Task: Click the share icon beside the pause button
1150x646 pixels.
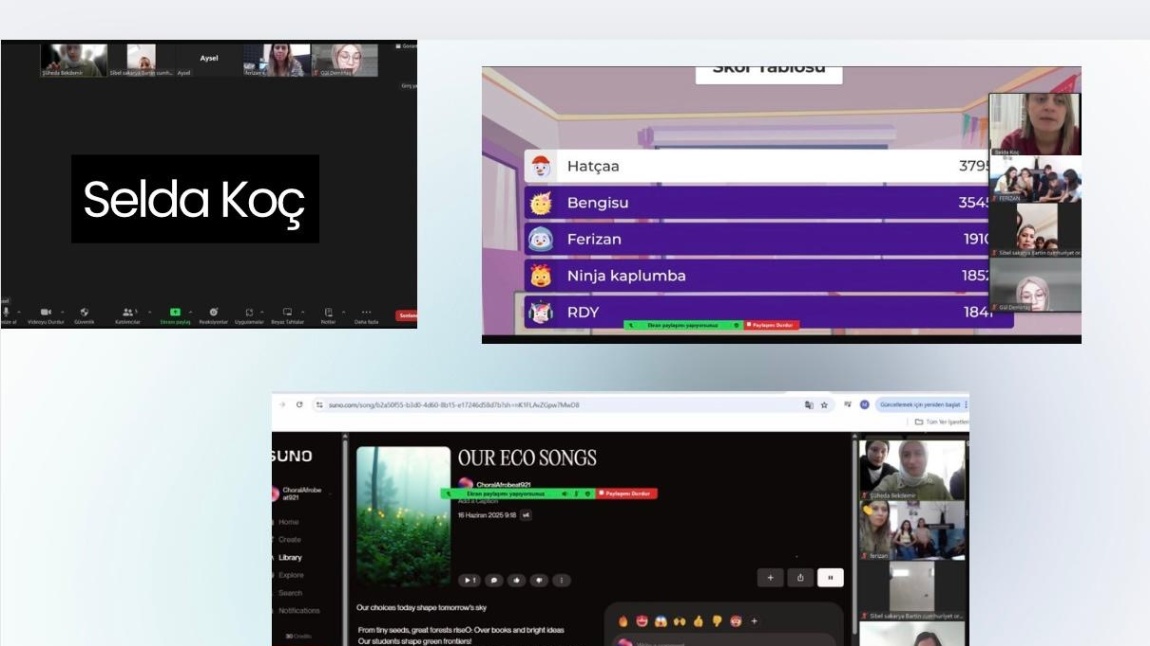Action: [800, 577]
